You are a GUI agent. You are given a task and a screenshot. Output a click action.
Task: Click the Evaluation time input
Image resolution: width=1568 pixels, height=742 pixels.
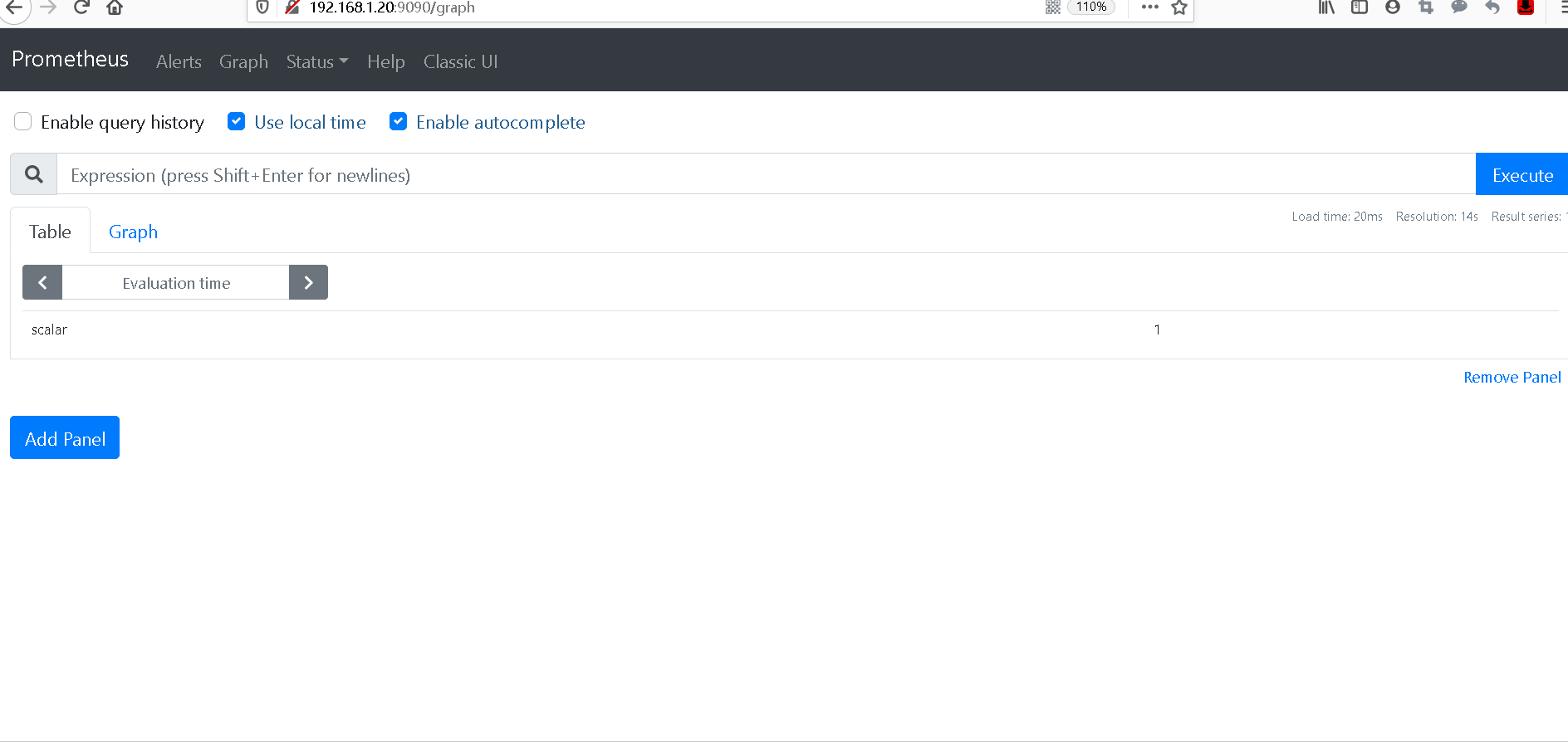coord(176,283)
